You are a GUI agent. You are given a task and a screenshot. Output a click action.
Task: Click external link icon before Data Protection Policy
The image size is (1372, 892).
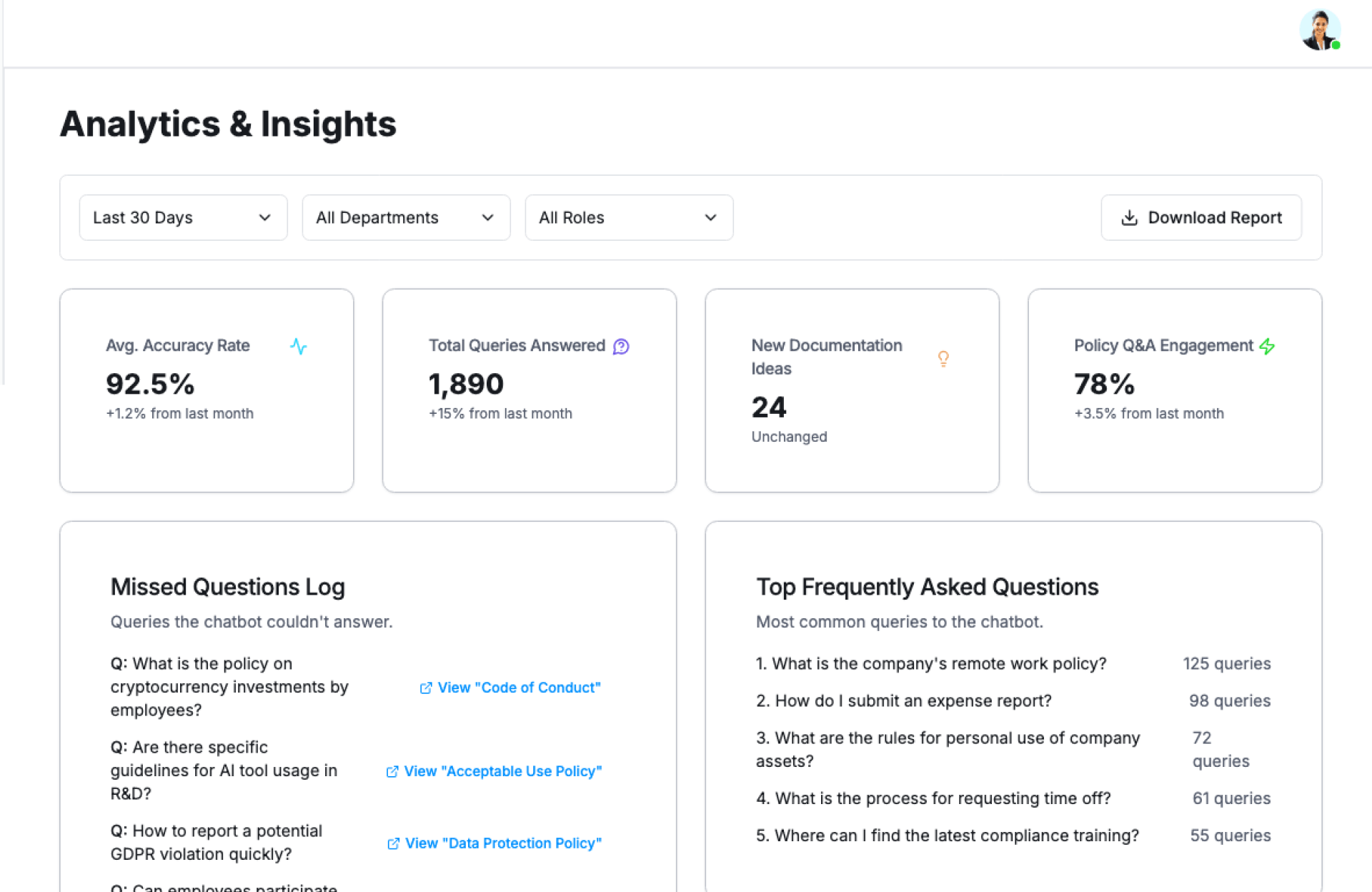point(393,843)
